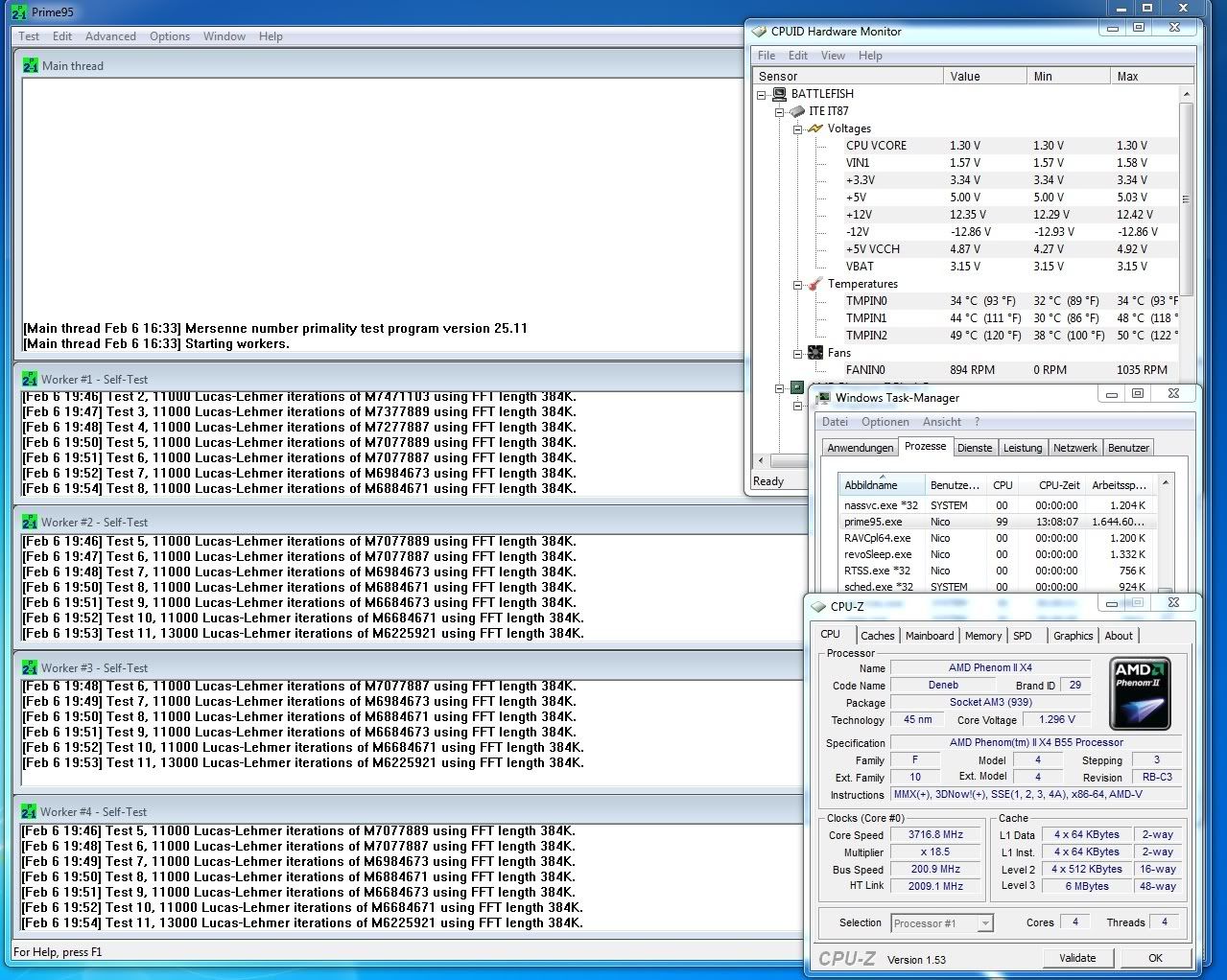Click the Max column header in Hardware Monitor

pyautogui.click(x=1152, y=76)
